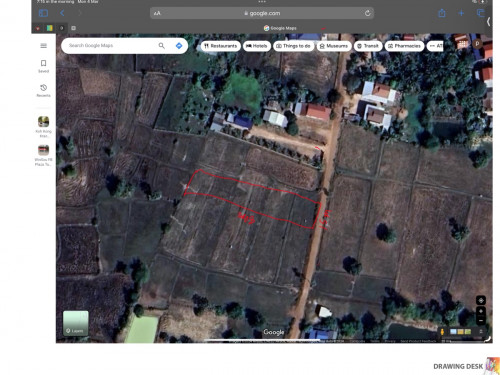Open the second recent place thumbnail in sidebar

(43, 150)
